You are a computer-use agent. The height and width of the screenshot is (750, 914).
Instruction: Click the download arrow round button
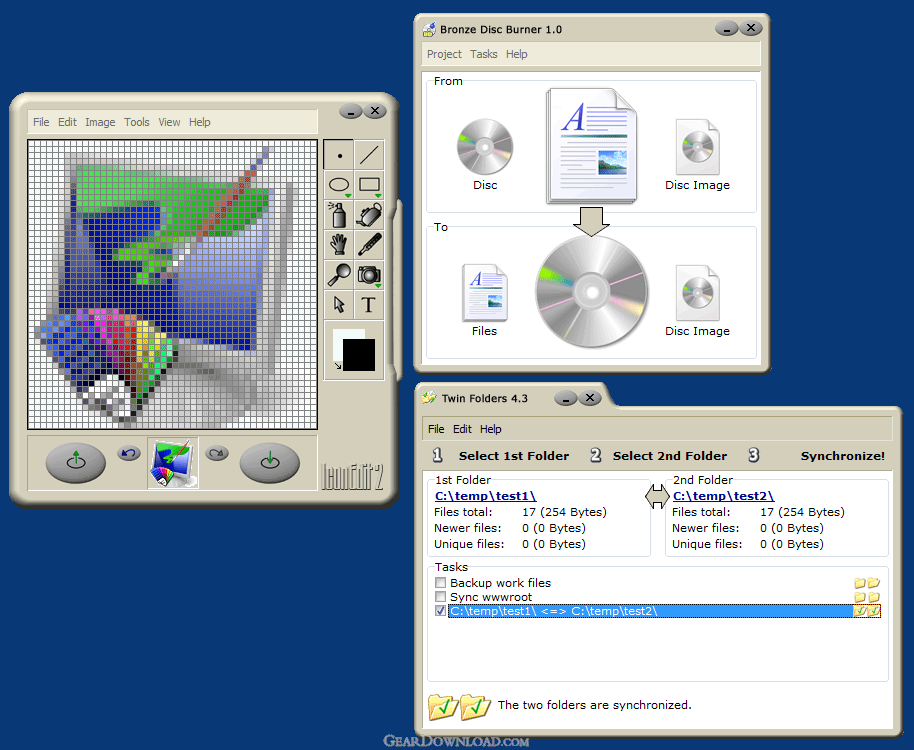[x=269, y=463]
